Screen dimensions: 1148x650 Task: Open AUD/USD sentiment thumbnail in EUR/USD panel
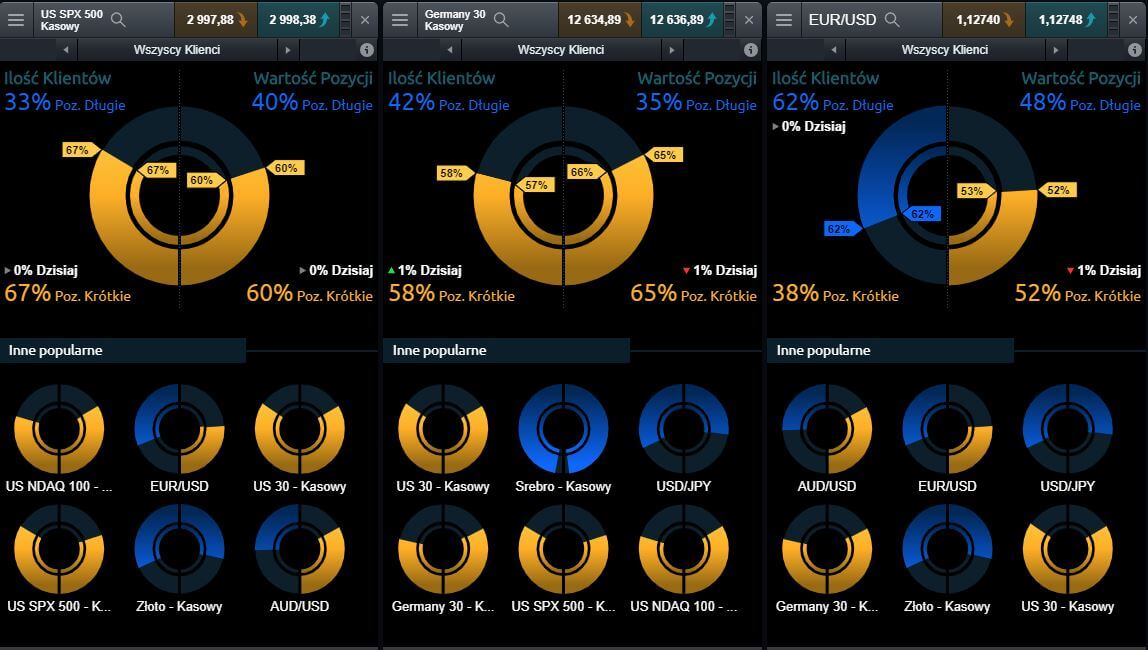click(x=826, y=428)
